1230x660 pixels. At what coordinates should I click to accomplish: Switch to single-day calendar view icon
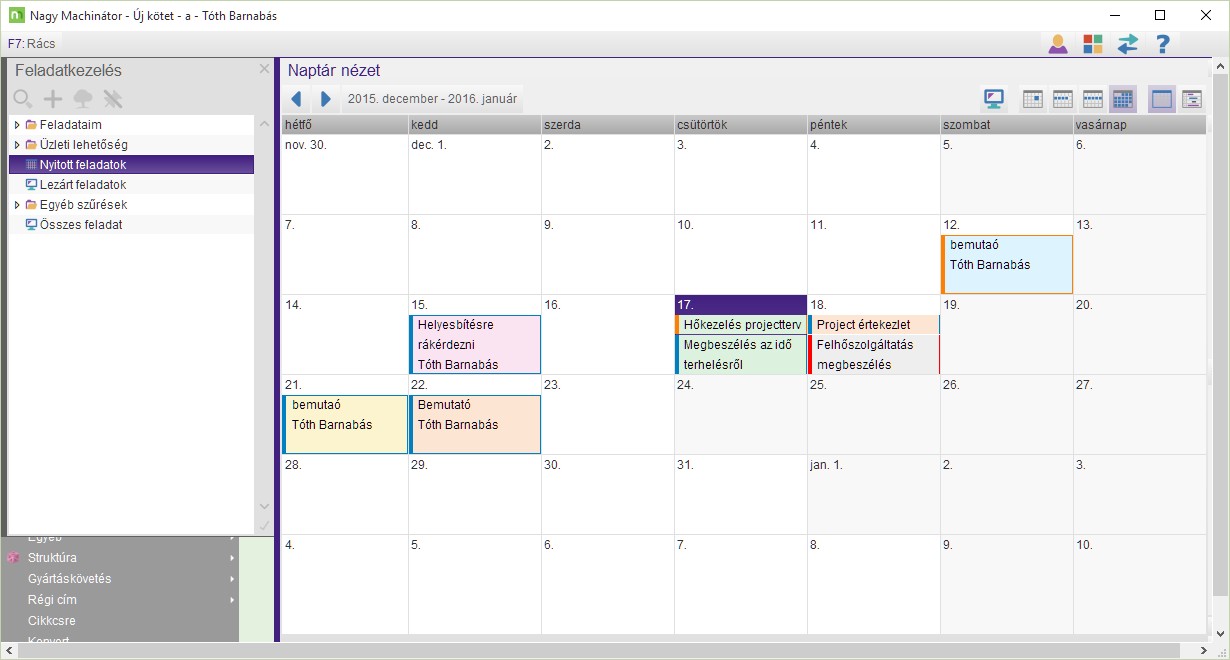1033,99
